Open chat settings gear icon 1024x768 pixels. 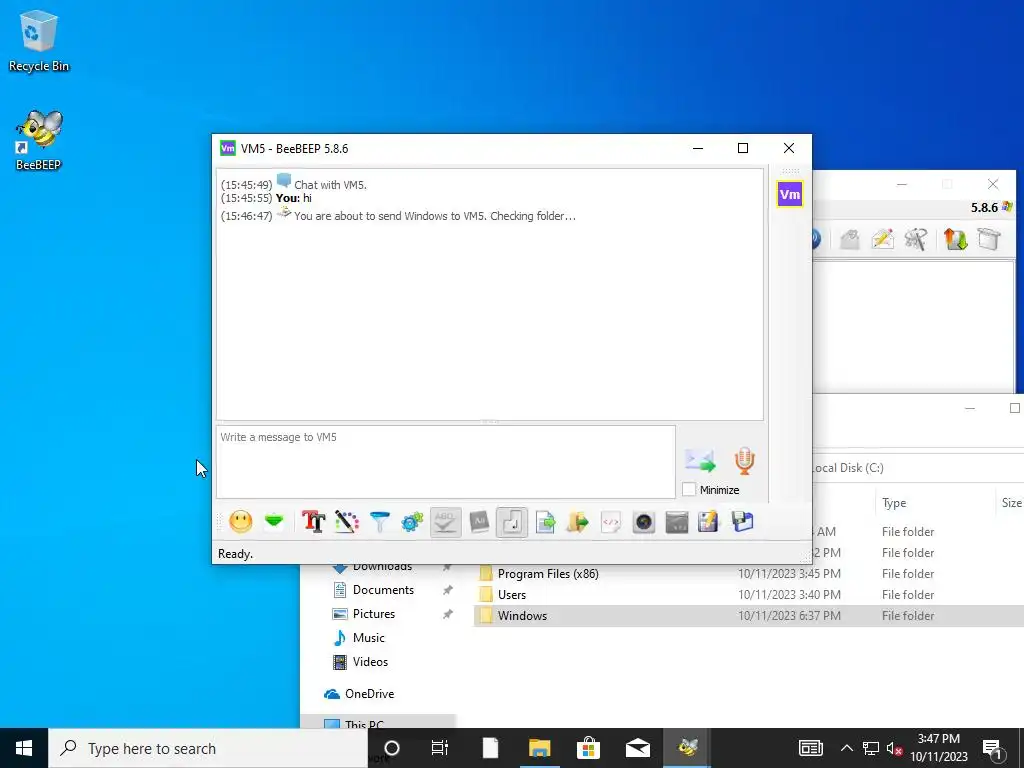tap(412, 522)
